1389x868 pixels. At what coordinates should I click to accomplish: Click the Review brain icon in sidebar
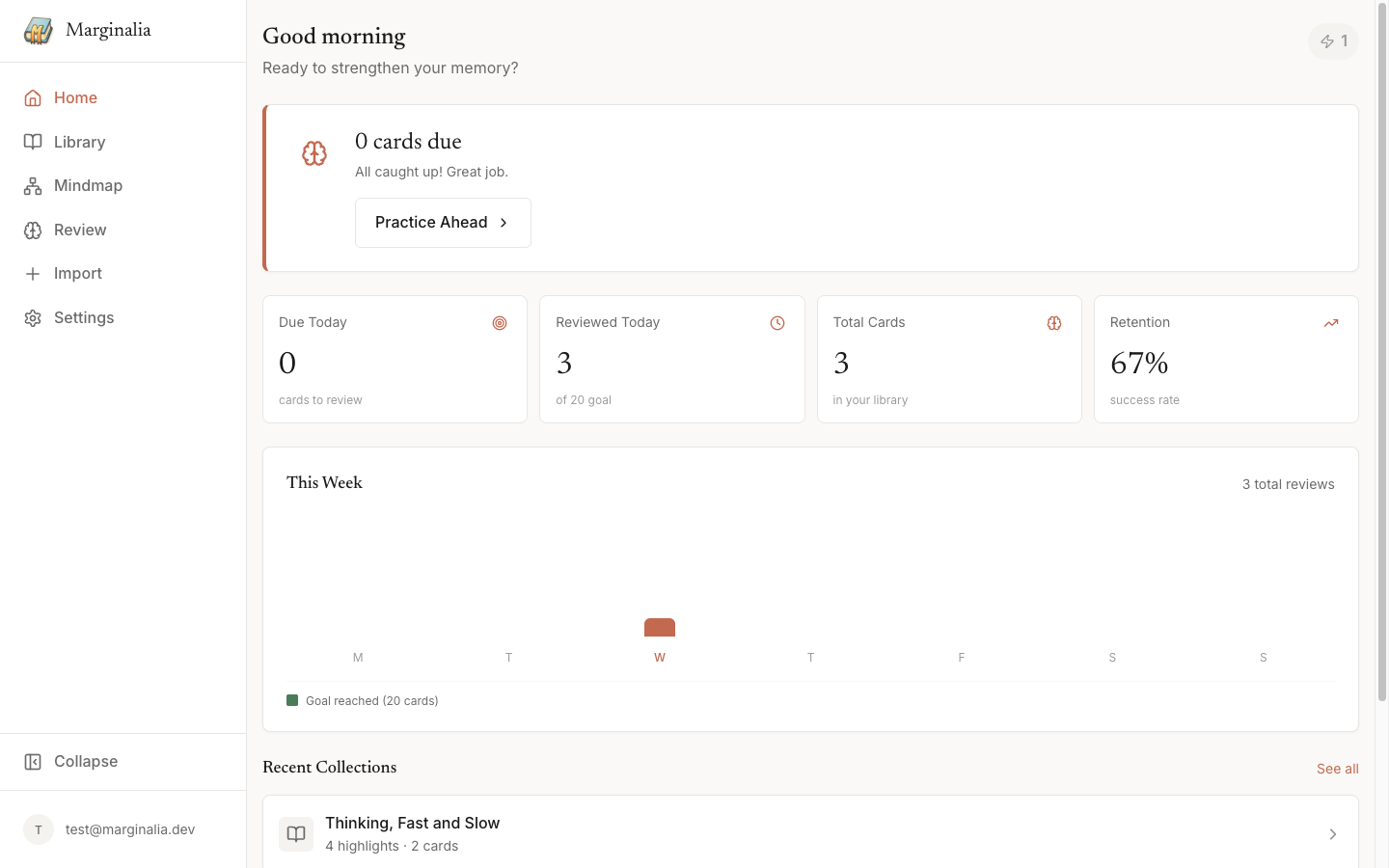pyautogui.click(x=34, y=230)
